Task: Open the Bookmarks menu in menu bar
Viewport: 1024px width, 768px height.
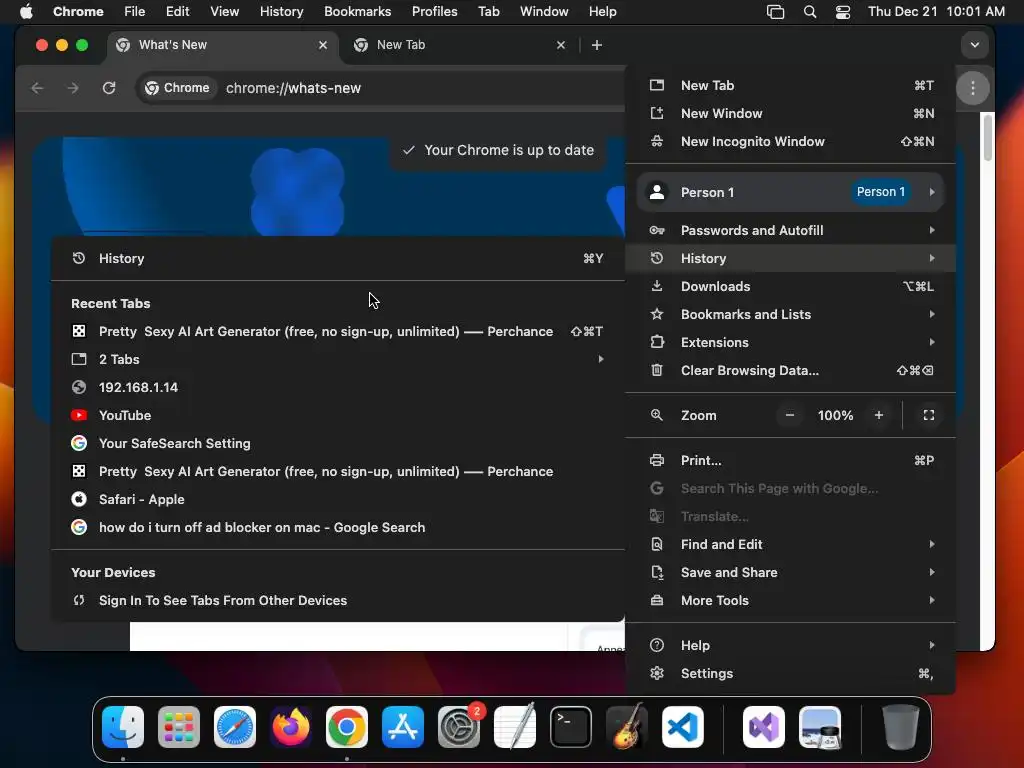Action: [357, 11]
